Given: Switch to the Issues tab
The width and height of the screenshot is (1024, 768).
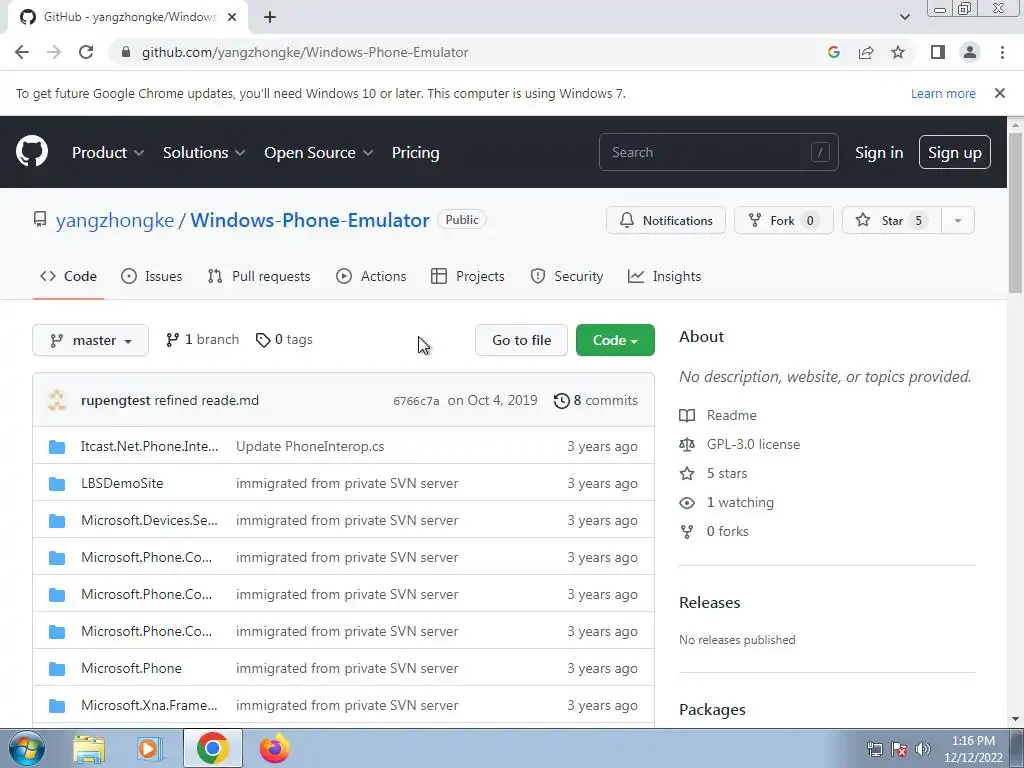Looking at the screenshot, I should point(152,276).
